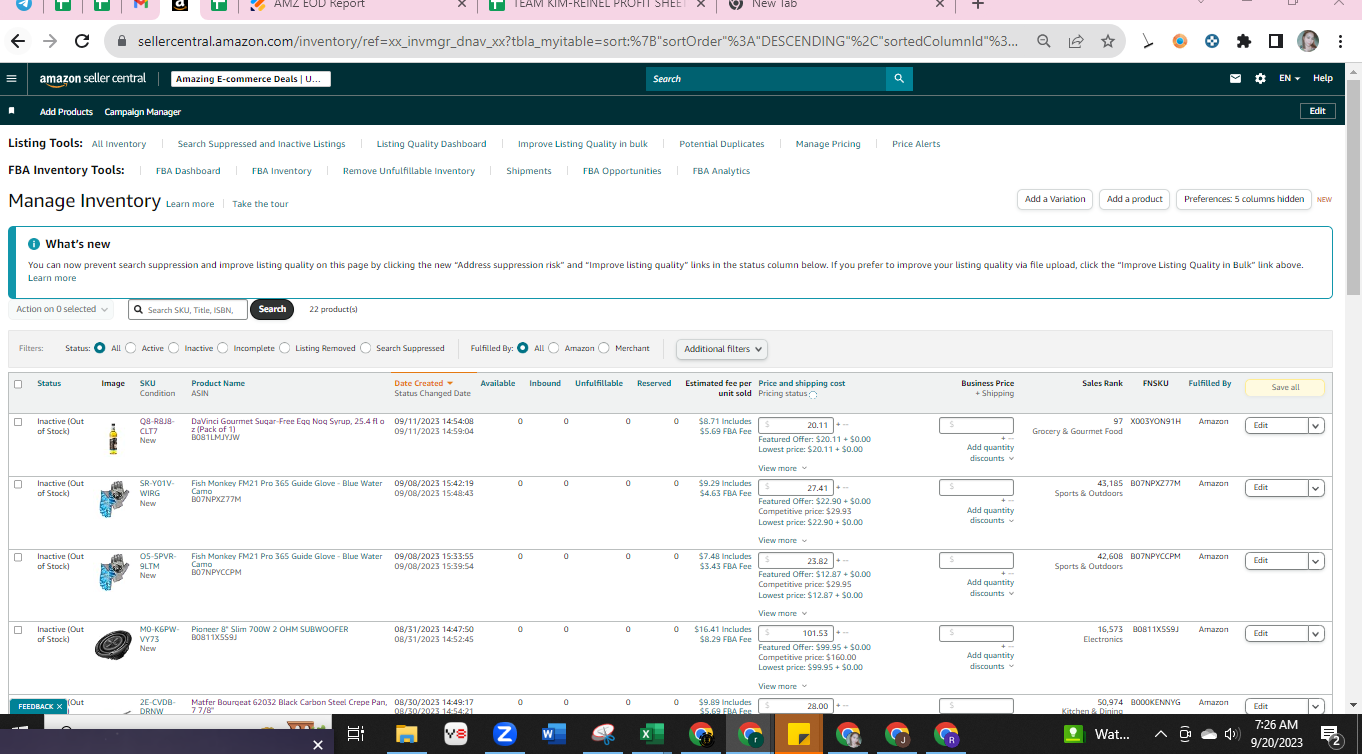The width and height of the screenshot is (1362, 754).
Task: Sort by the Date Created column
Action: coord(423,383)
